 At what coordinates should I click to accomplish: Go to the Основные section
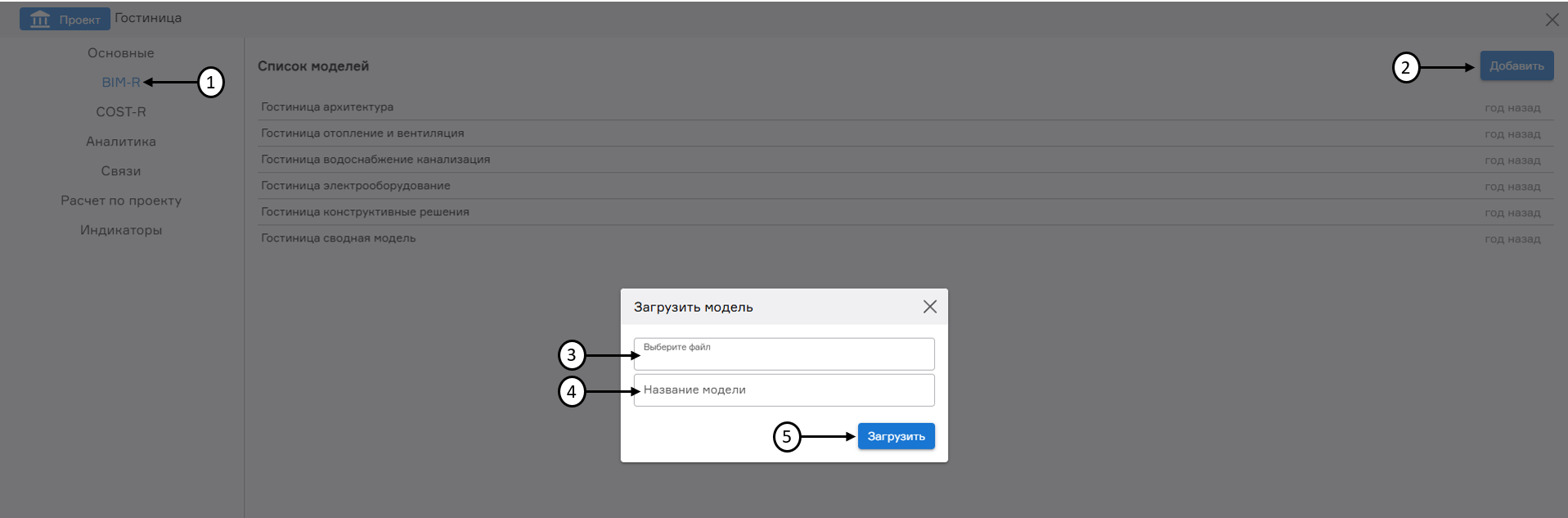[x=119, y=52]
